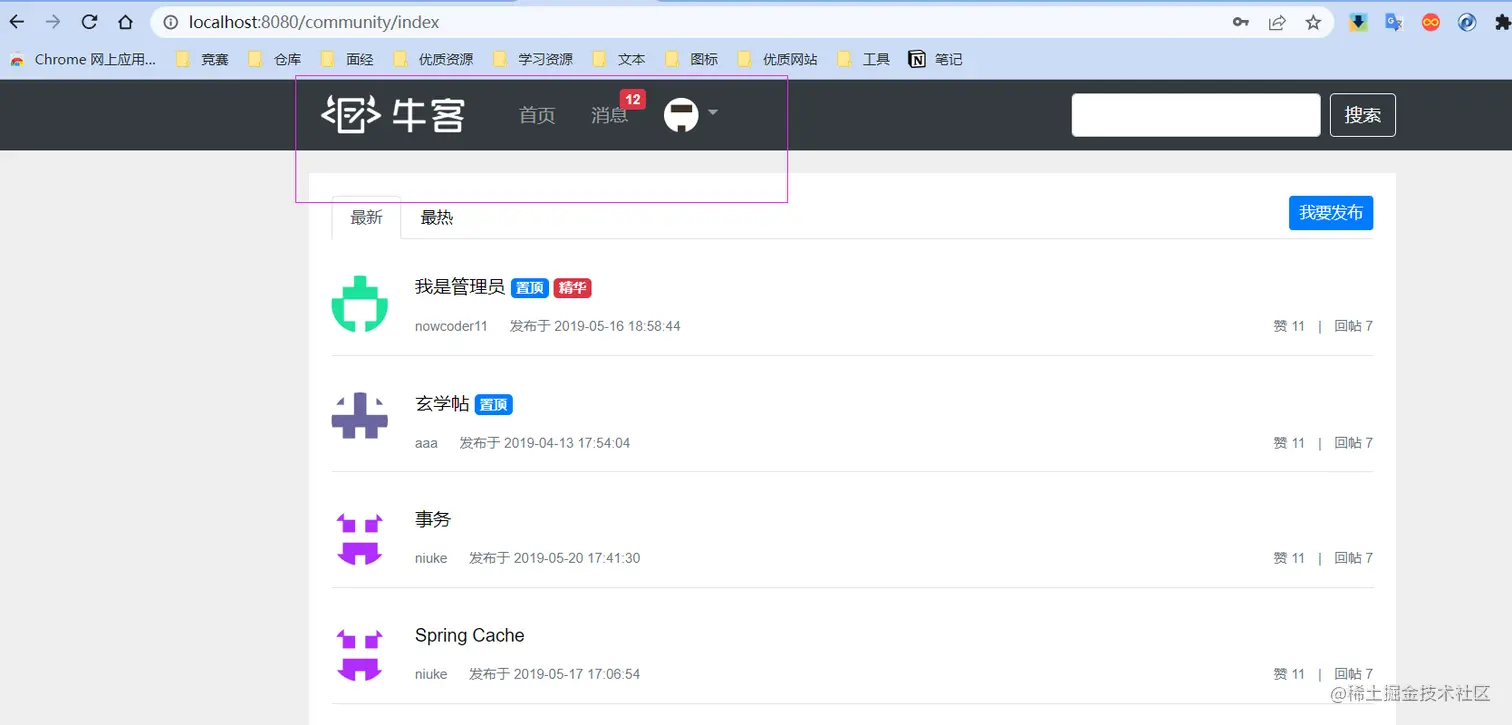This screenshot has height=725, width=1512.
Task: Click 赞 11 on the 我是管理员 post
Action: [1289, 326]
